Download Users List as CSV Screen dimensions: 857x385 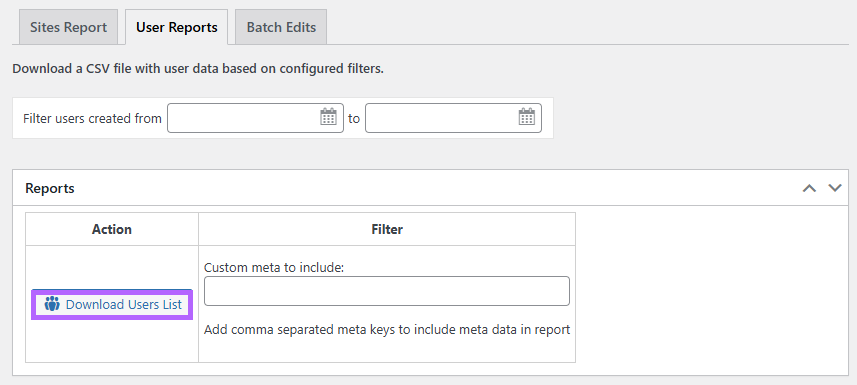[x=112, y=305]
